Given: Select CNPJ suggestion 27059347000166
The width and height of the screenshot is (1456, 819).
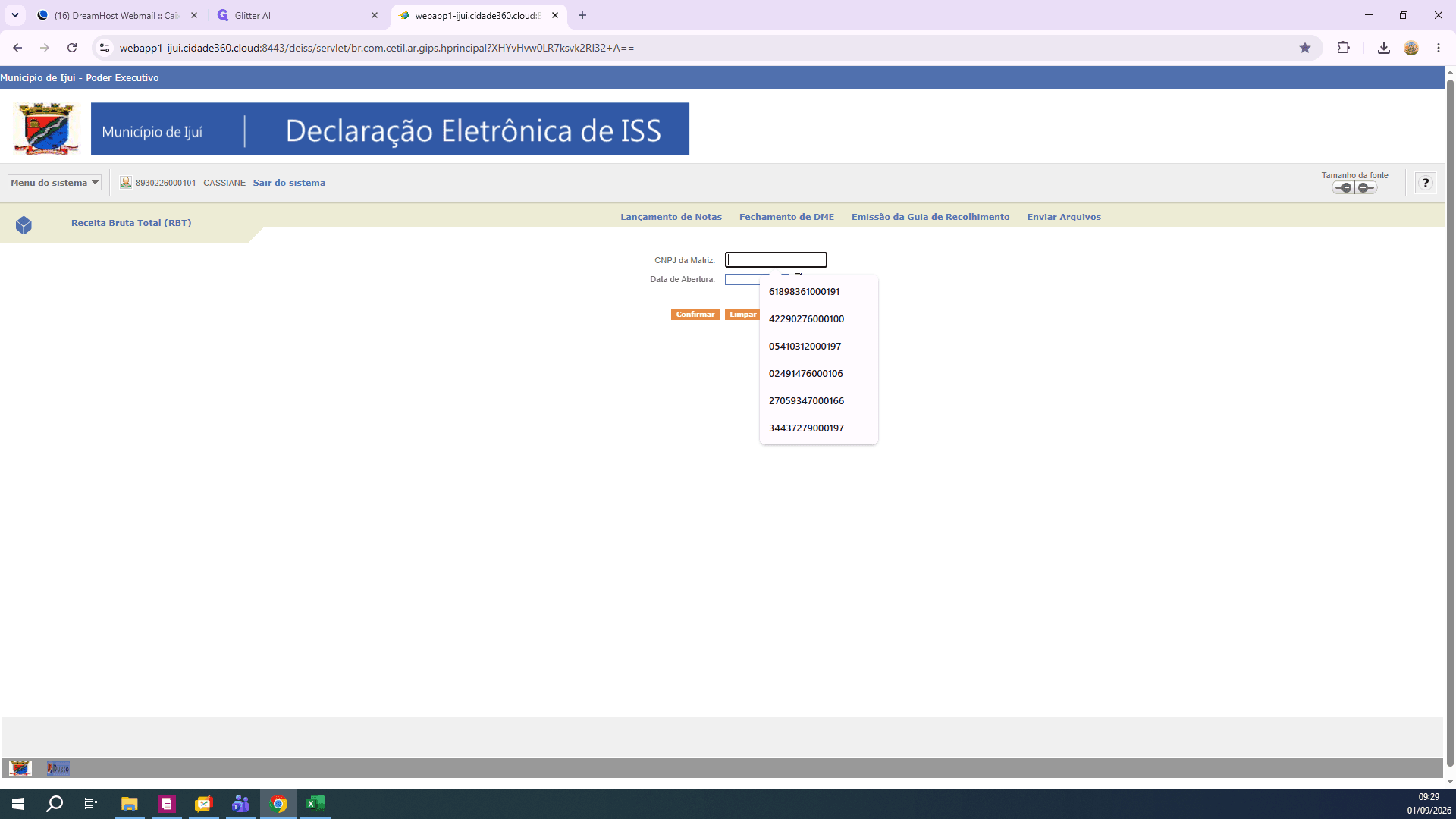Looking at the screenshot, I should point(819,401).
